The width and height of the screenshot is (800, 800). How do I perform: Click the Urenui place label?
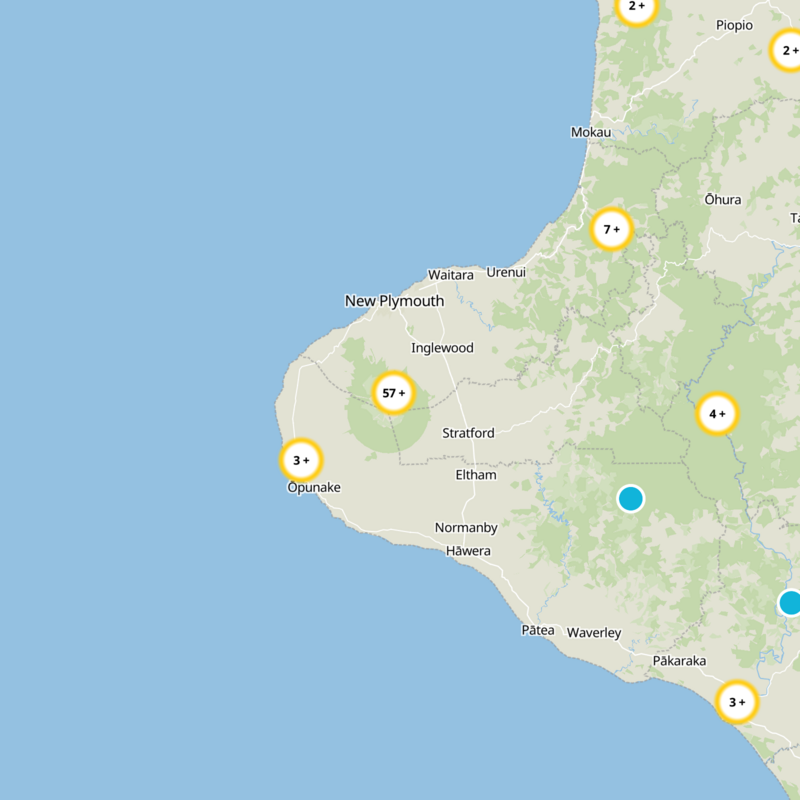pos(506,272)
